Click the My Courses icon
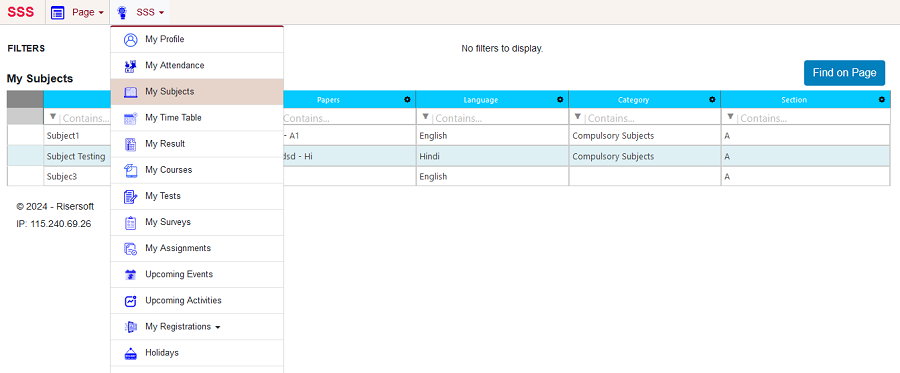 pyautogui.click(x=131, y=170)
